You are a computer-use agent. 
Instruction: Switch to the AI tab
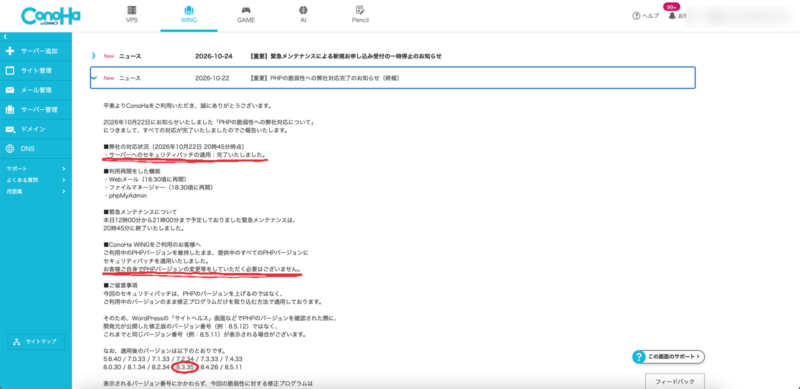tap(303, 15)
